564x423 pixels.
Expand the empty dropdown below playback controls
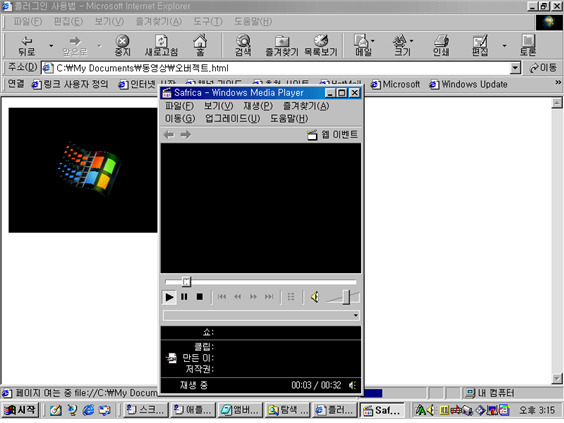point(355,315)
